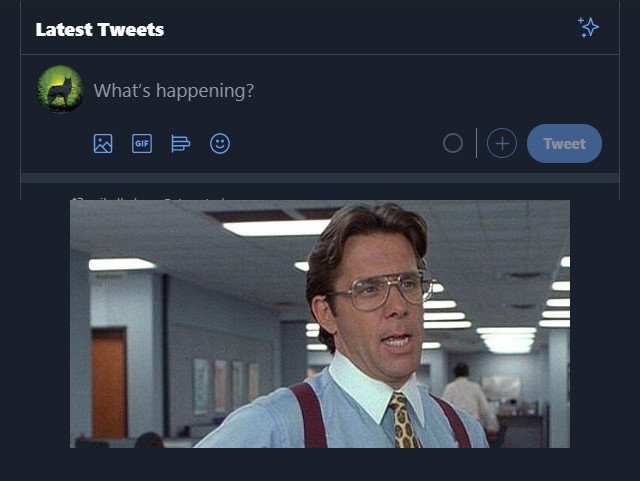640x481 pixels.
Task: Open the office man GIF image
Action: coord(320,323)
